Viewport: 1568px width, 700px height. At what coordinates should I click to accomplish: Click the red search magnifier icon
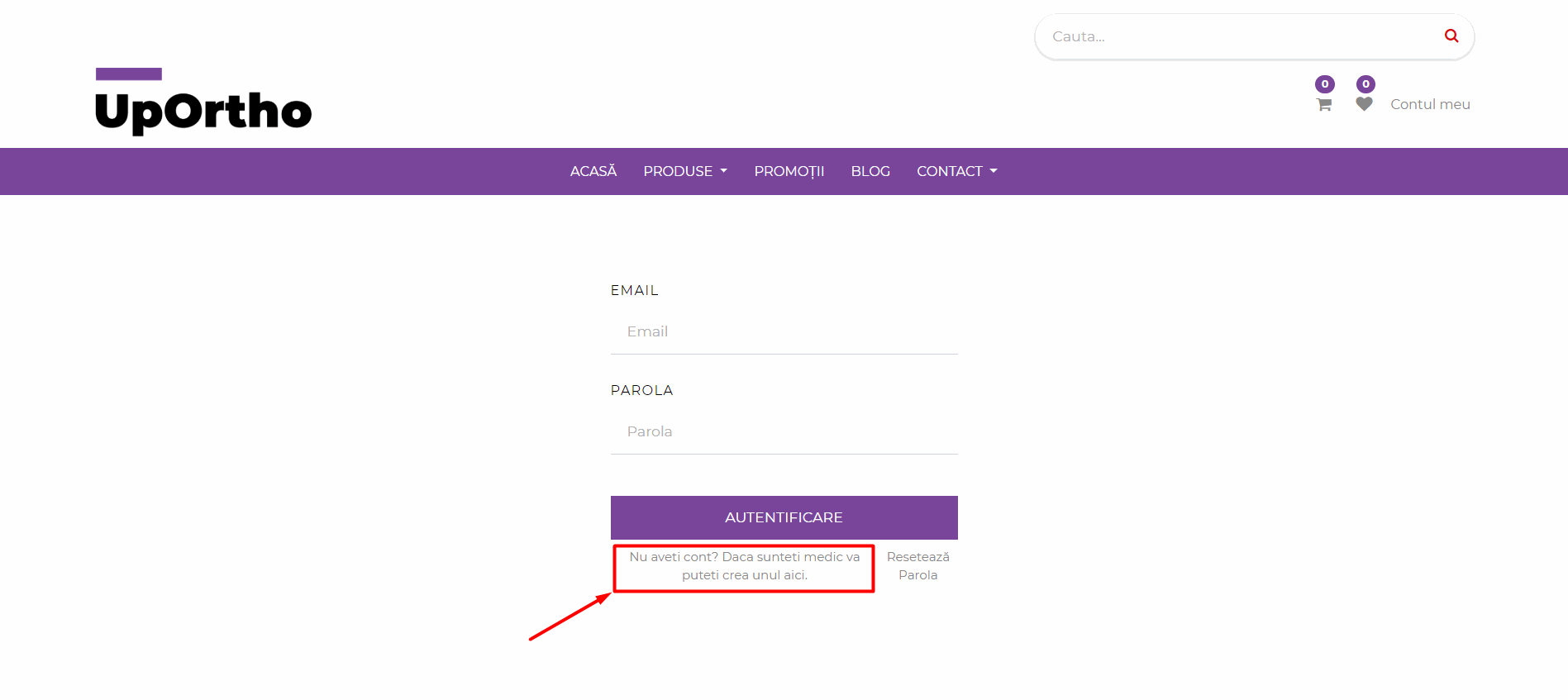[1451, 36]
